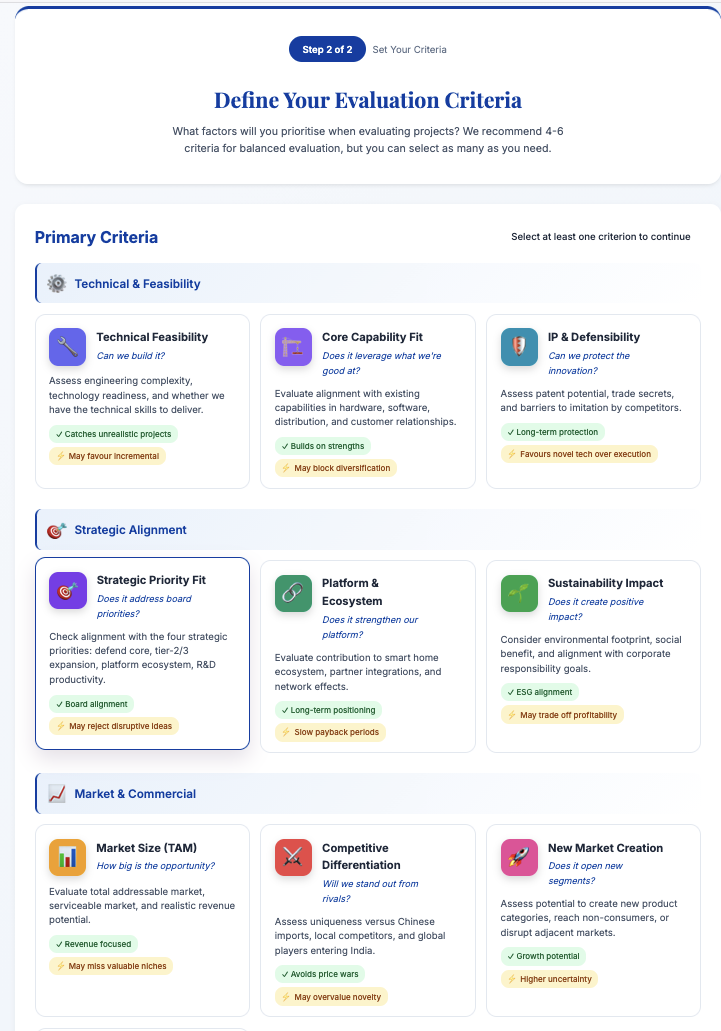Click the dartboard icon on Strategic Priority Fit
This screenshot has width=721, height=1031.
coord(66,591)
